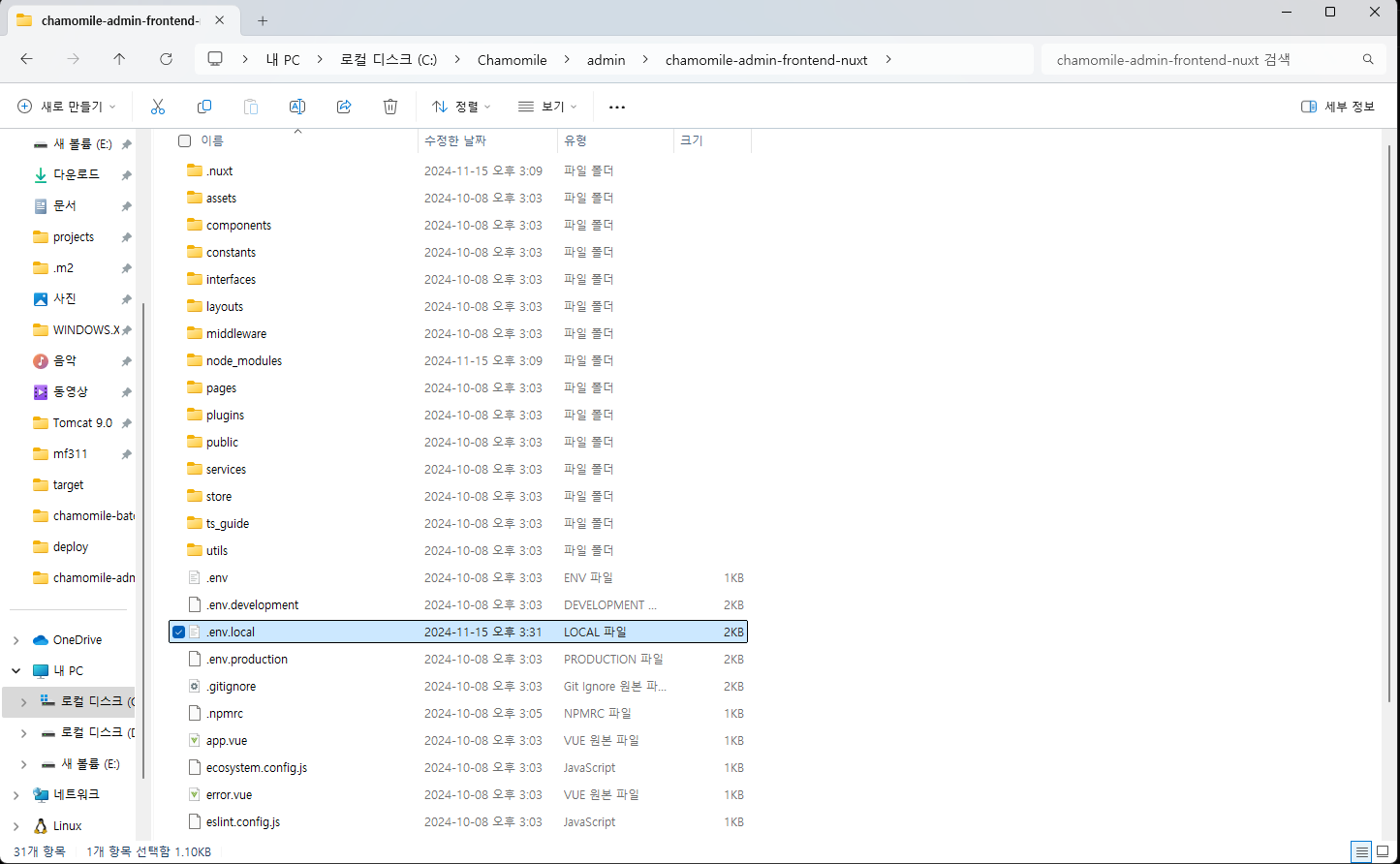Click the search magnifier icon
Viewport: 1400px width, 864px height.
pos(1368,59)
